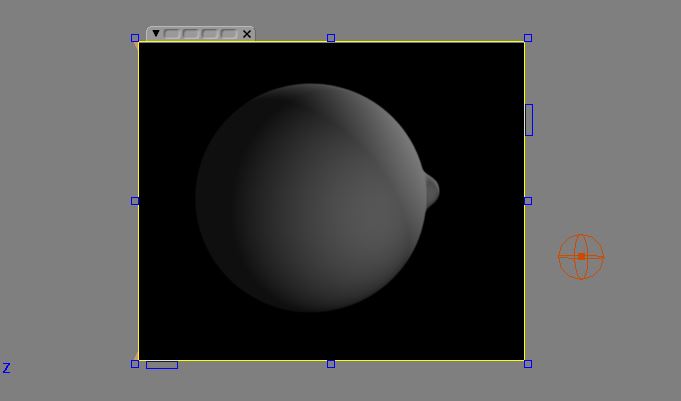Click the vertical bar handle on right edge
Screen dimensions: 681x401
click(x=529, y=120)
